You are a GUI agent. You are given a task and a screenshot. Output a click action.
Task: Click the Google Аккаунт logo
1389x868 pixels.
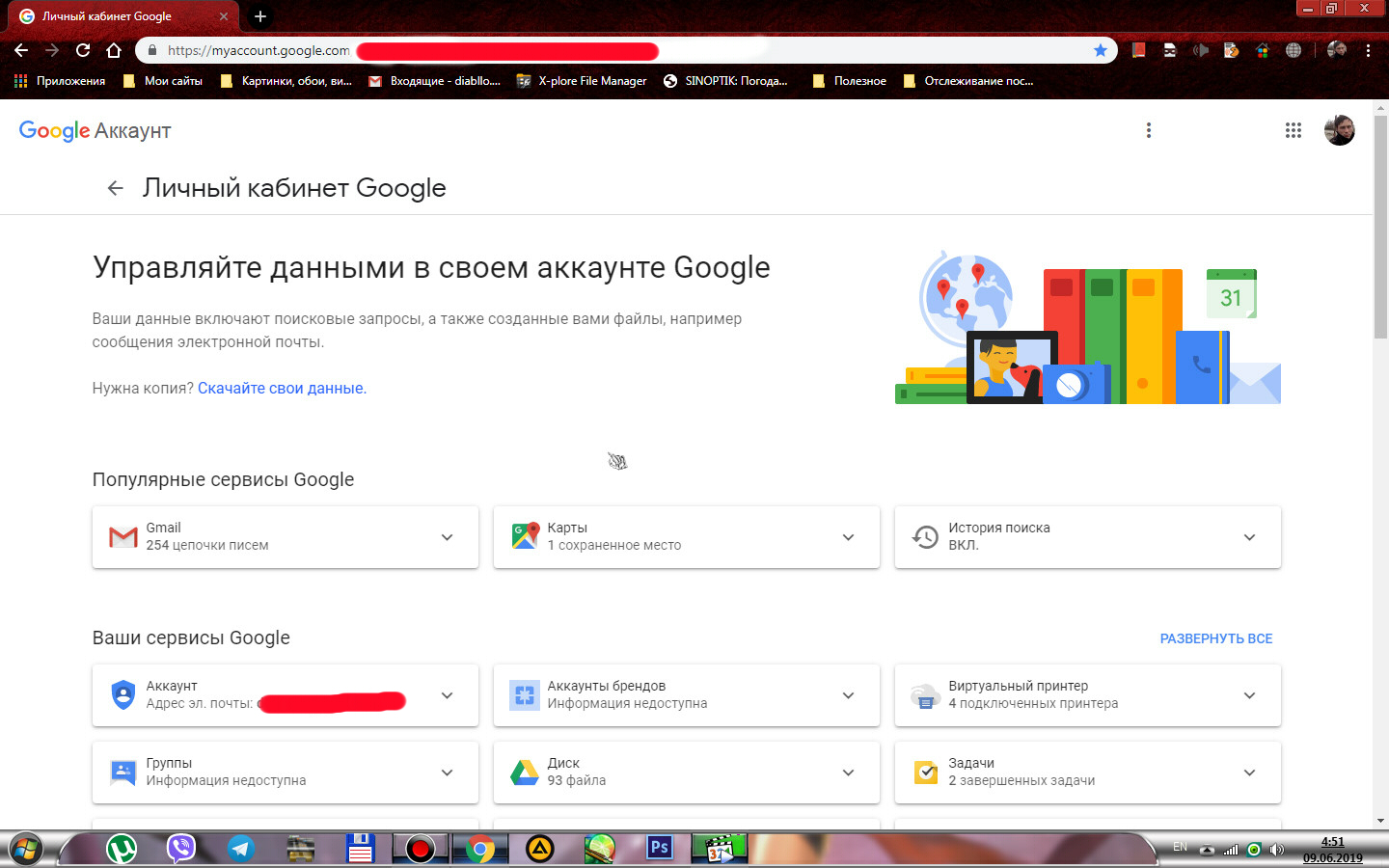tap(95, 131)
